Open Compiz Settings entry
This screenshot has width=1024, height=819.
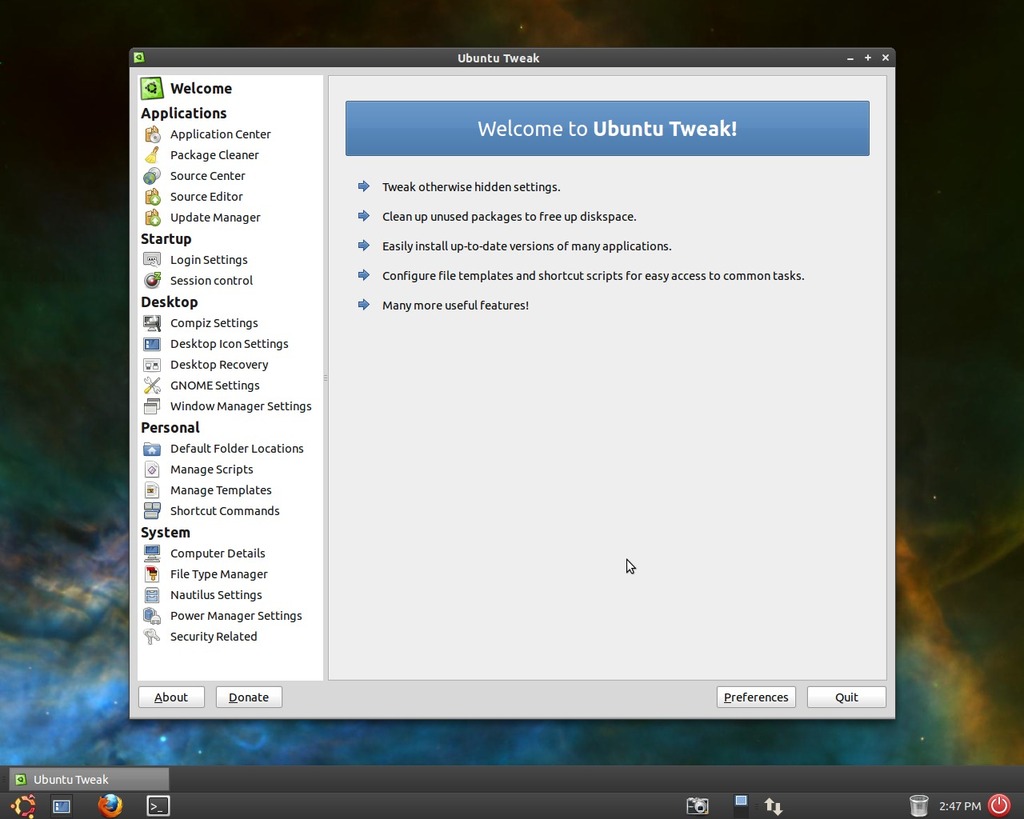[x=214, y=323]
